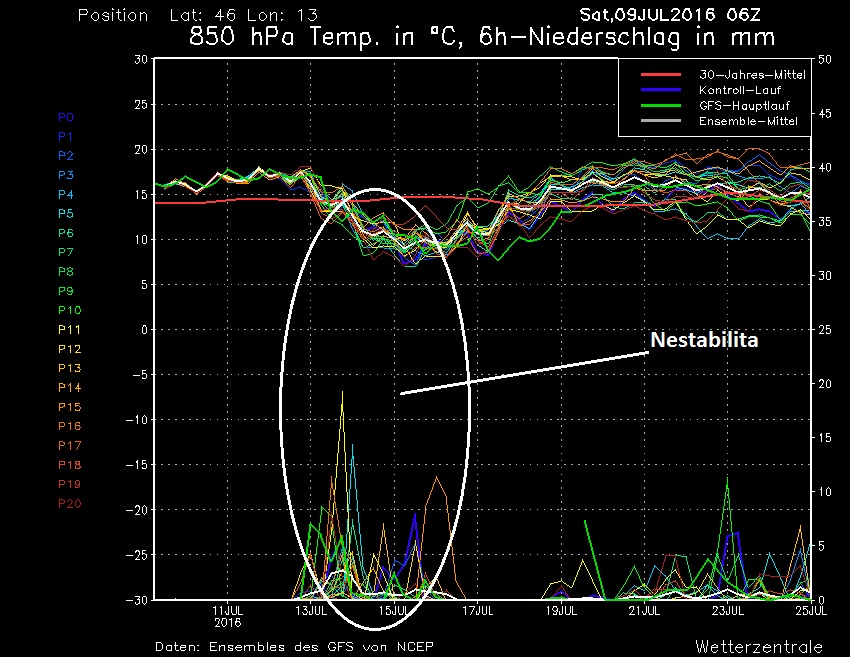Click the P4 ensemble member label
The height and width of the screenshot is (657, 850).
66,194
